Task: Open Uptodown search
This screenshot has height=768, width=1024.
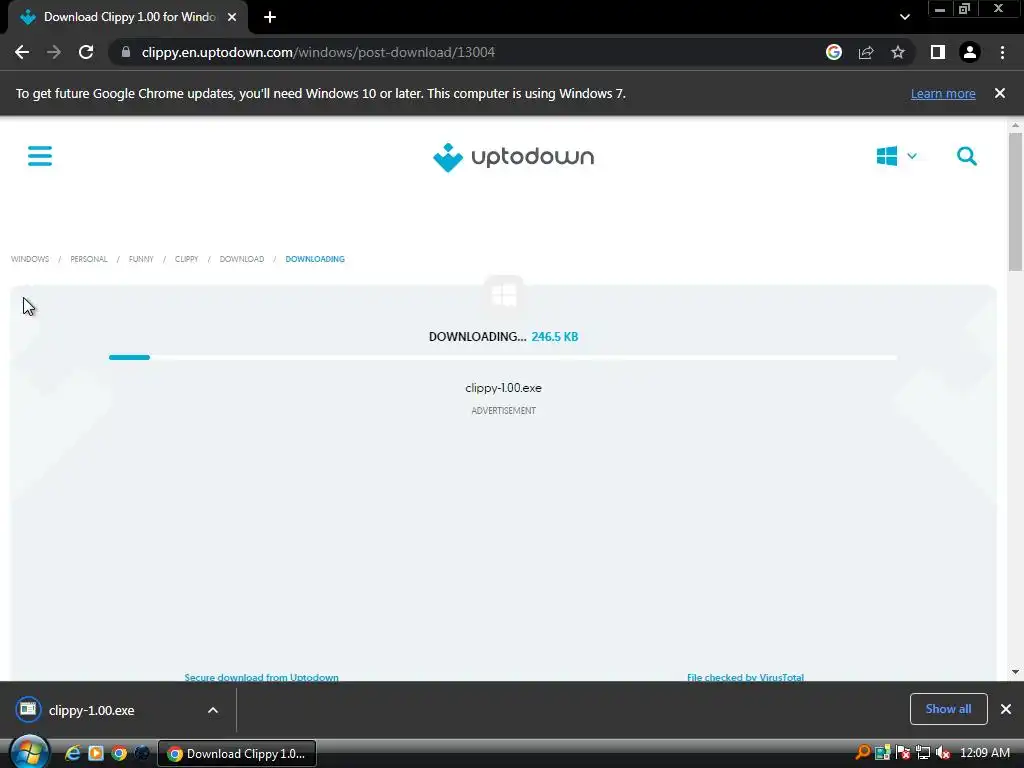Action: 967,156
